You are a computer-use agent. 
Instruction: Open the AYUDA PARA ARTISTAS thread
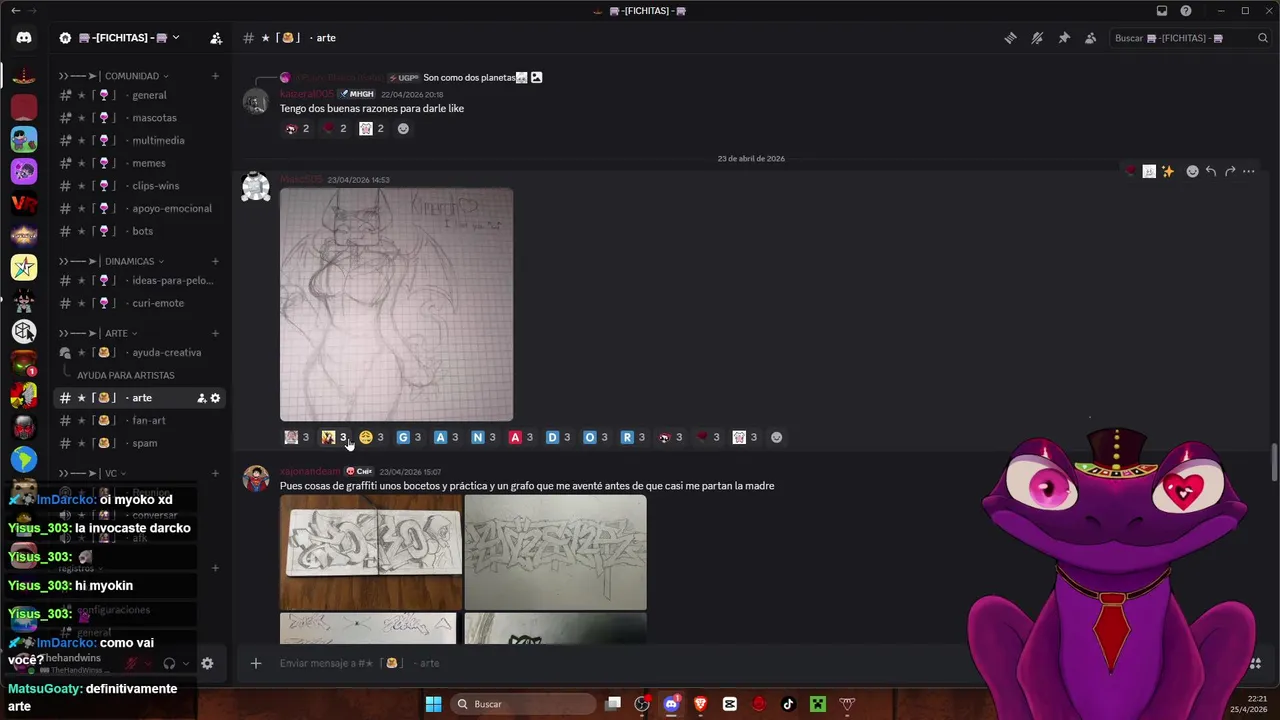126,375
